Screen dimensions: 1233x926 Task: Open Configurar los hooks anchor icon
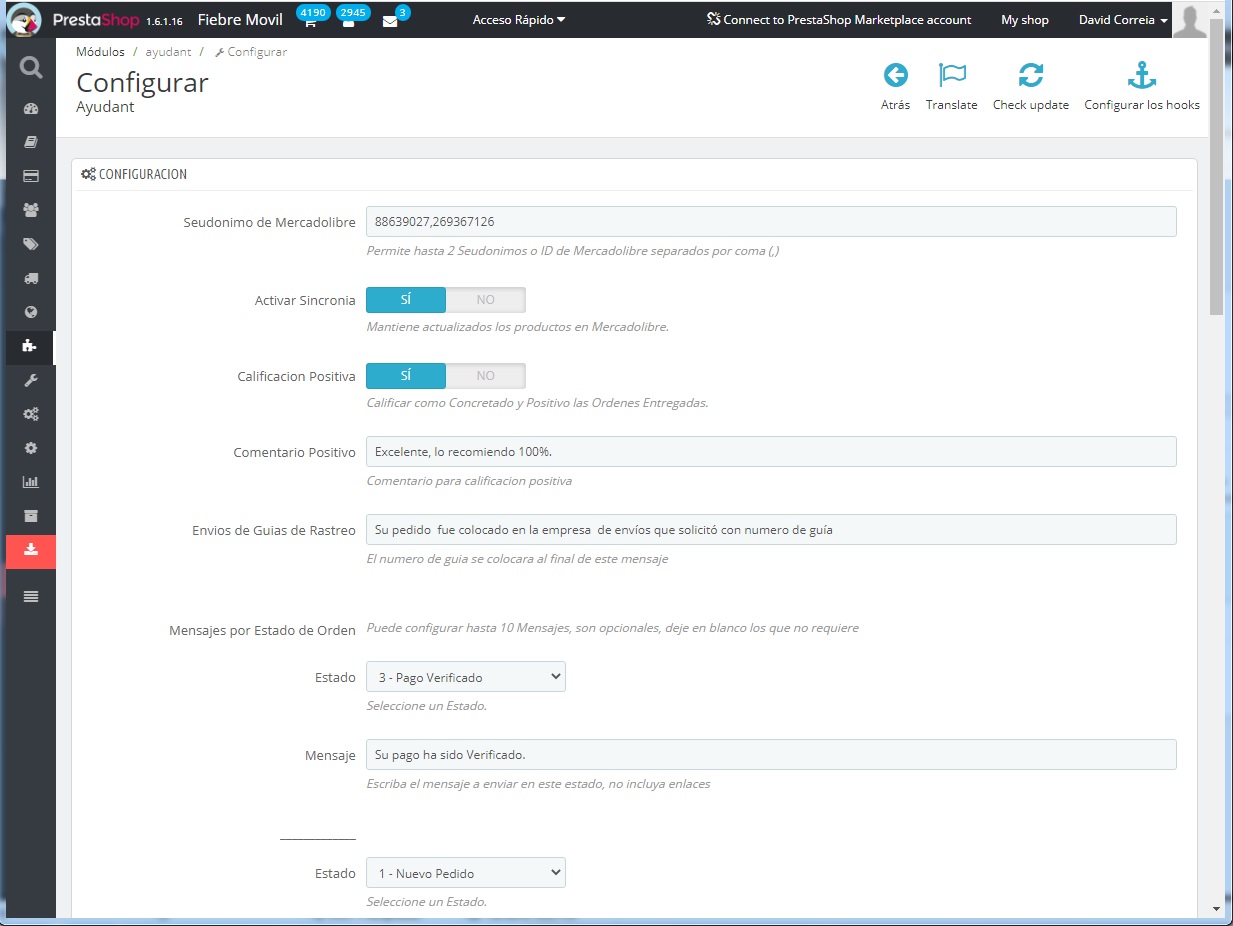(1141, 75)
